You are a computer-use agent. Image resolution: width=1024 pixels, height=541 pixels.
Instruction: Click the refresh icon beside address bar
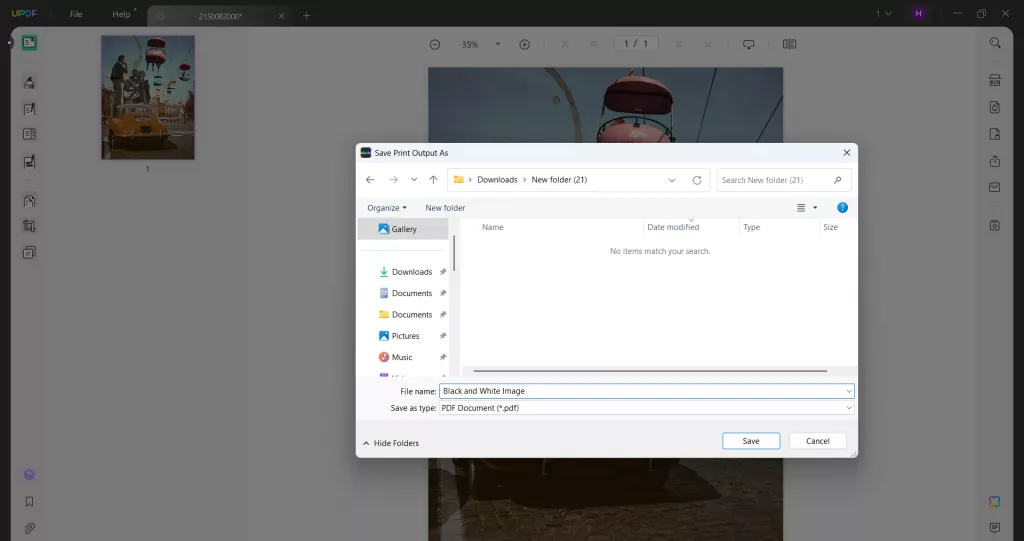[697, 180]
